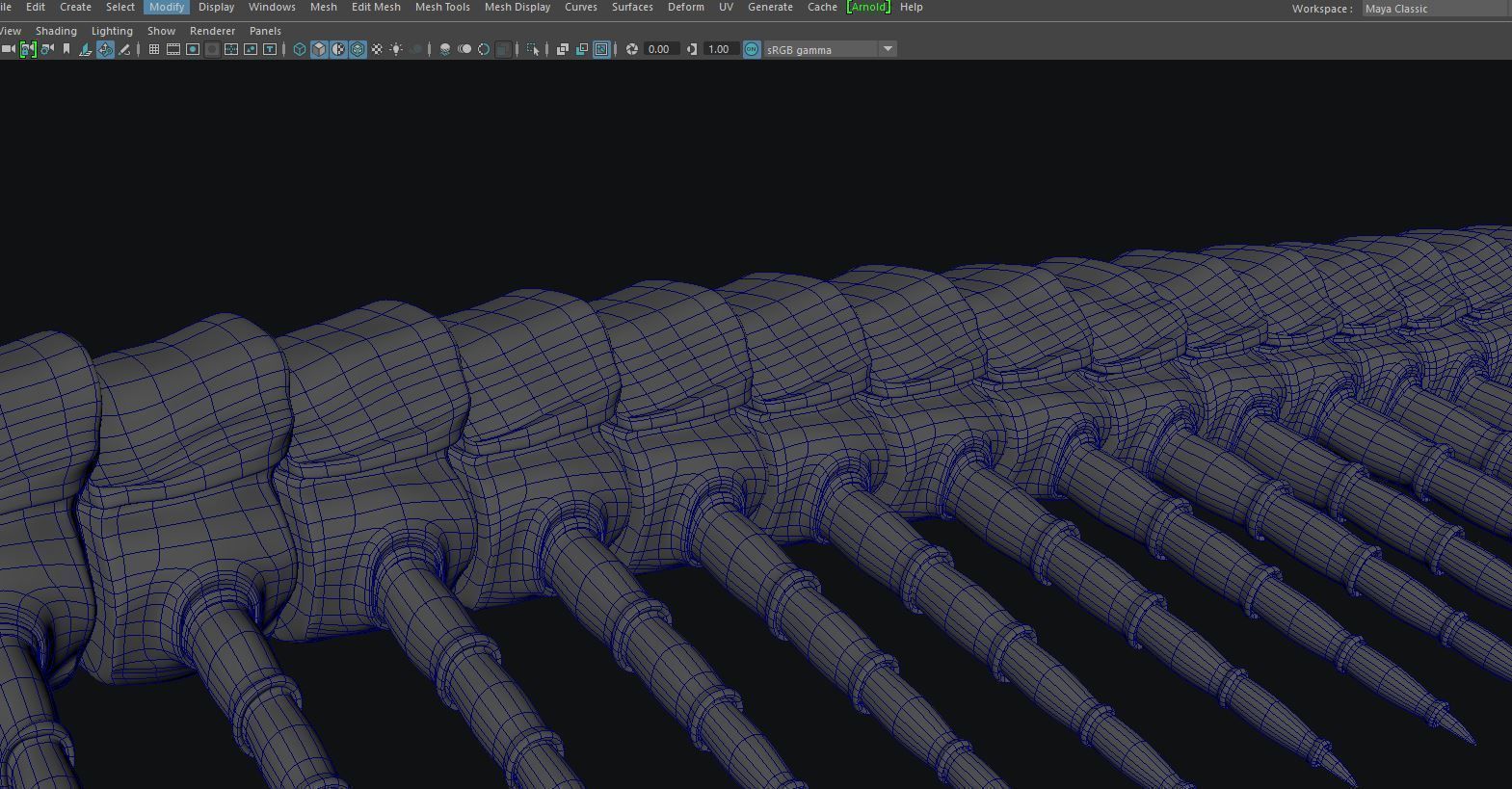Toggle the Resolution Gate icon
Image resolution: width=1512 pixels, height=789 pixels.
point(193,49)
